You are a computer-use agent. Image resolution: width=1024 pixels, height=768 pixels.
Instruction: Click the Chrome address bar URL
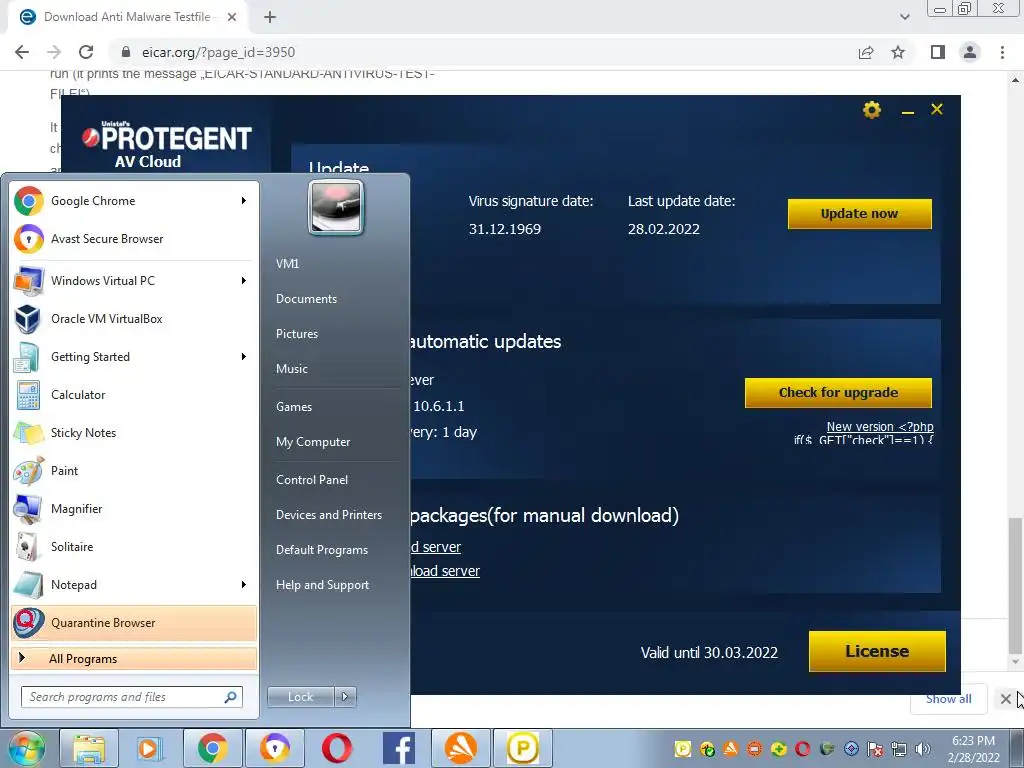pyautogui.click(x=218, y=52)
